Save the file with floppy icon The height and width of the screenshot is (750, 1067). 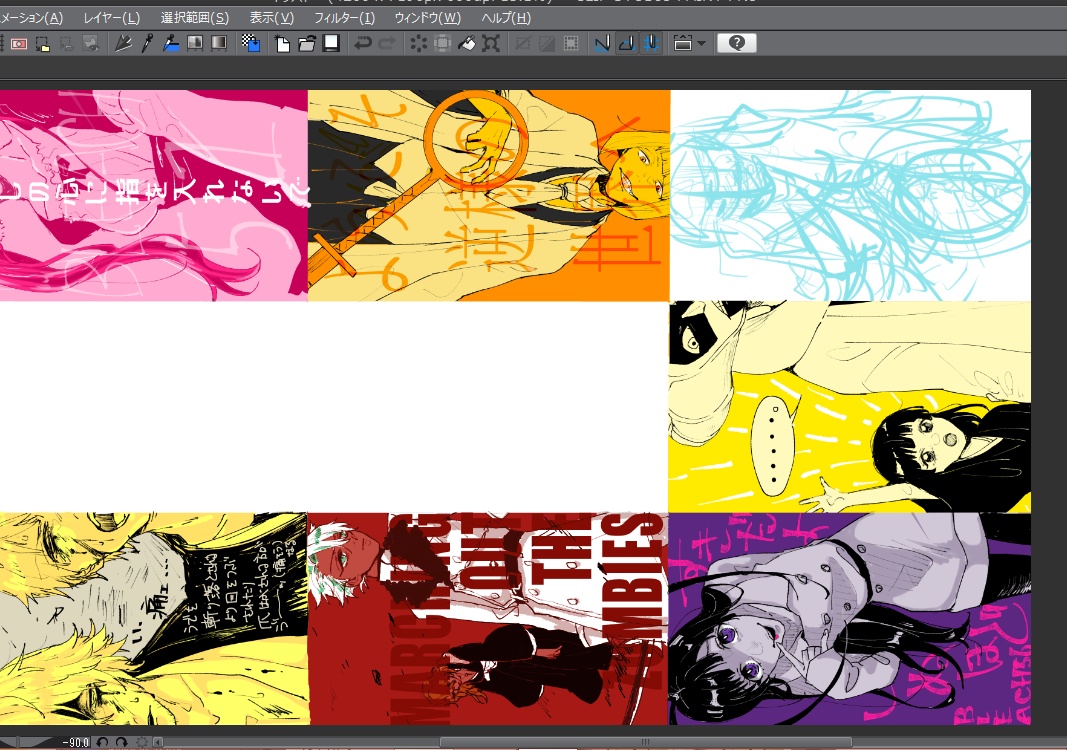pos(331,44)
